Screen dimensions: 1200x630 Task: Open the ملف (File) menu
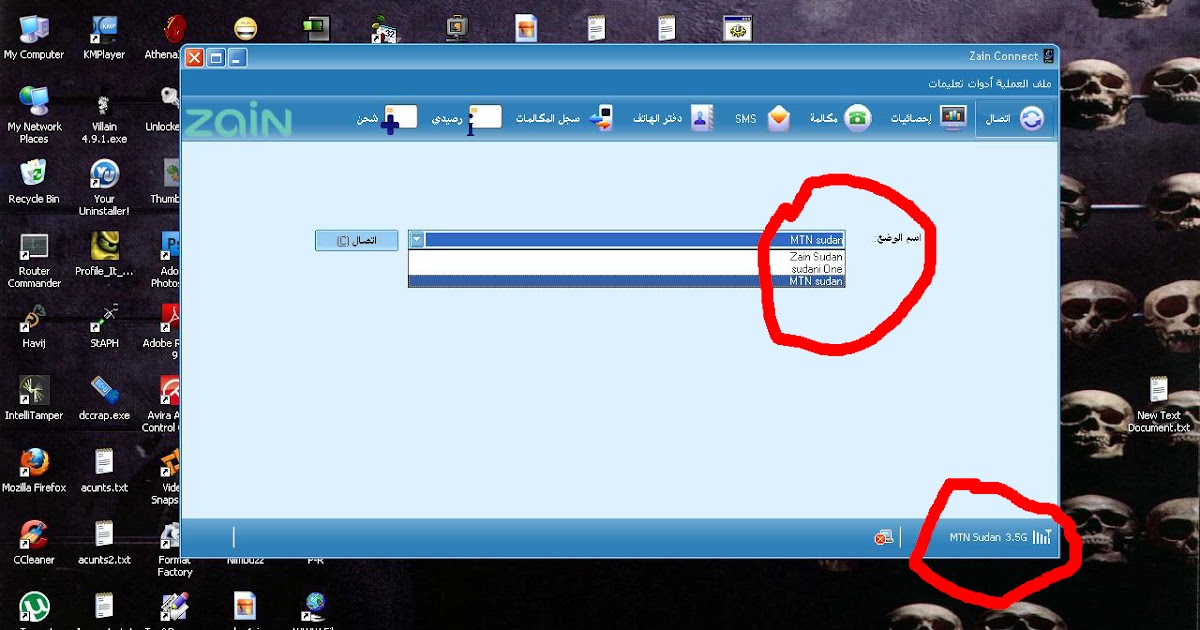[x=1042, y=83]
